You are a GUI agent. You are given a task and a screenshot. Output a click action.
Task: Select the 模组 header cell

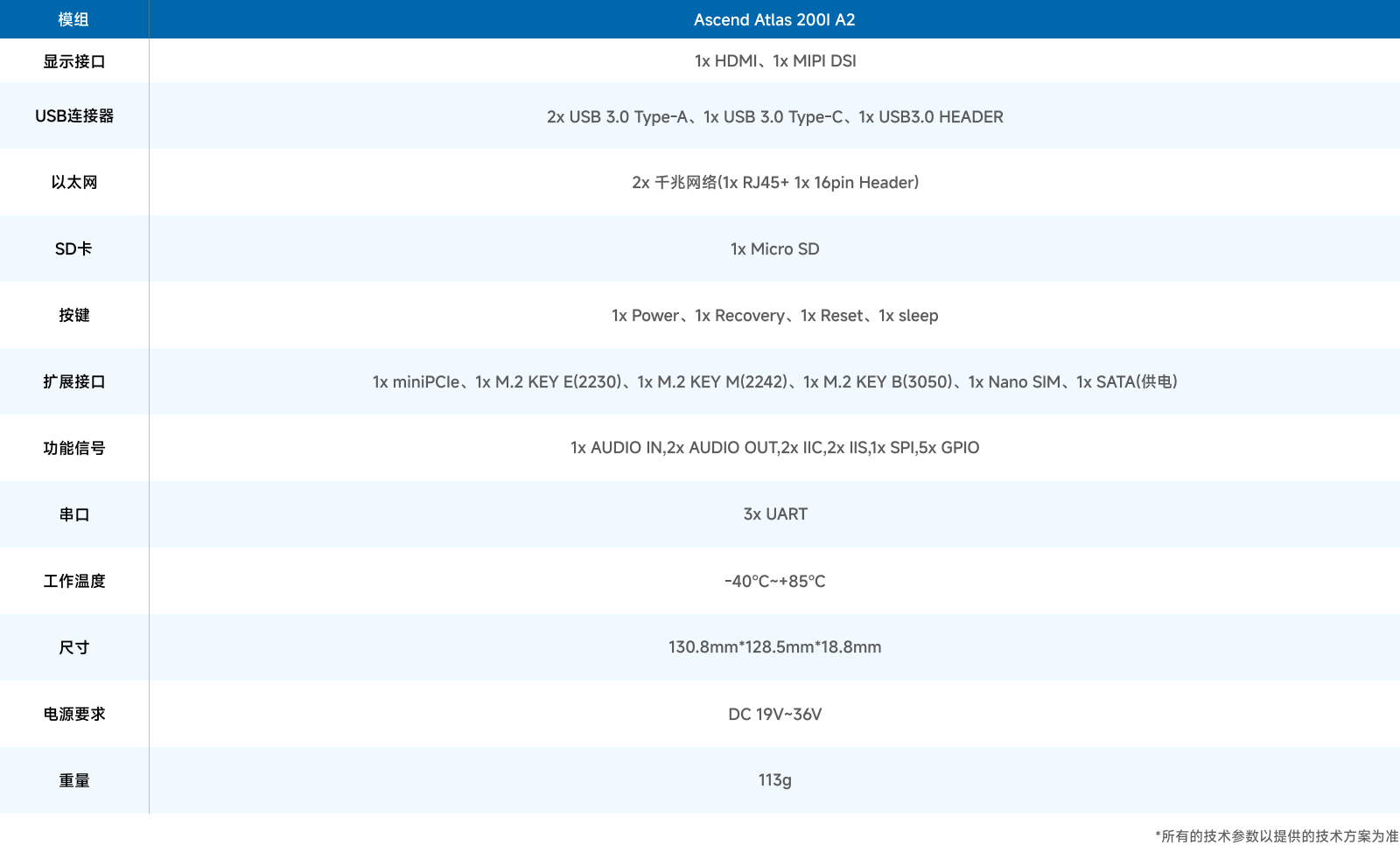point(74,19)
